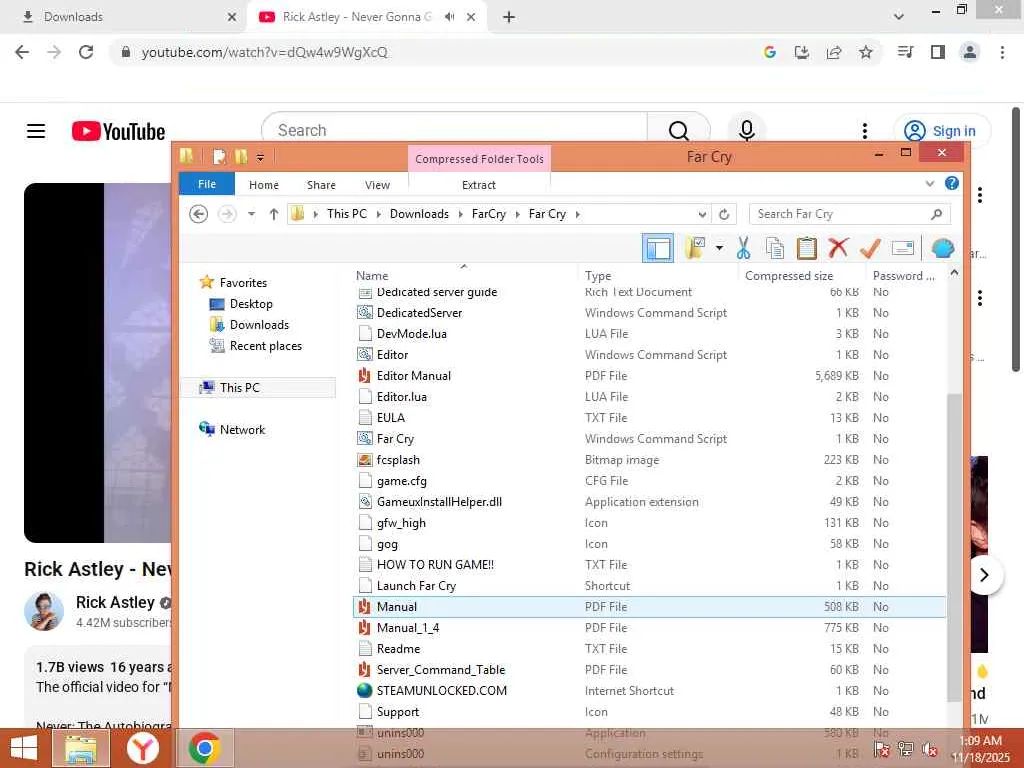Open the File ribbon tab
This screenshot has height=768, width=1024.
(x=207, y=185)
